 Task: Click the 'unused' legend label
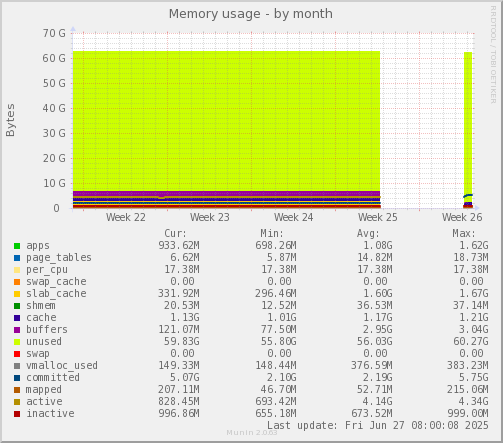(44, 342)
